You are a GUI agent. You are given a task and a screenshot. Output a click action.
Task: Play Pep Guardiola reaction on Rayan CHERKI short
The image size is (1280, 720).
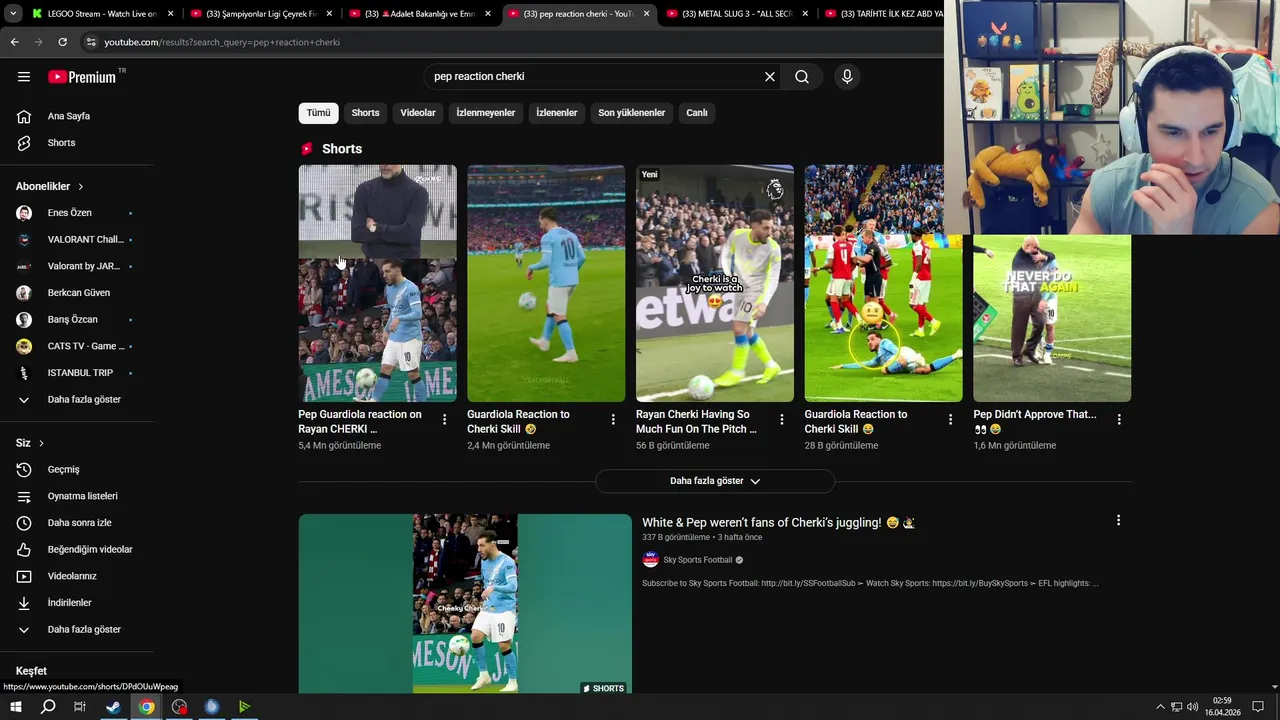(377, 283)
